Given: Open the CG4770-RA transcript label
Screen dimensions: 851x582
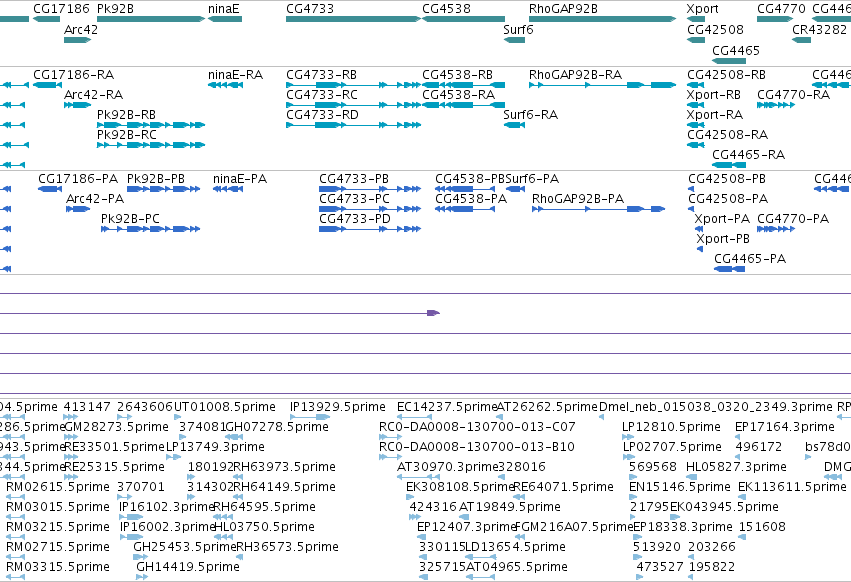Looking at the screenshot, I should coord(793,94).
